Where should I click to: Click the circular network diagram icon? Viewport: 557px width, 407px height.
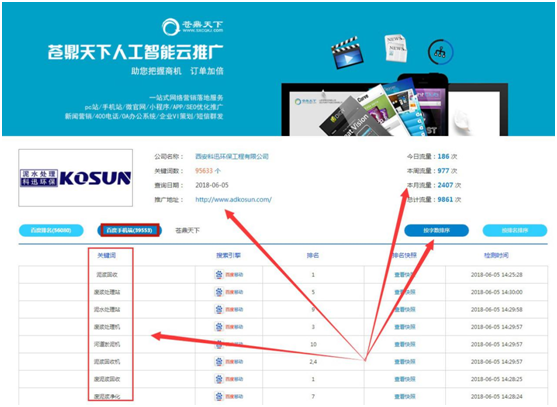(440, 52)
